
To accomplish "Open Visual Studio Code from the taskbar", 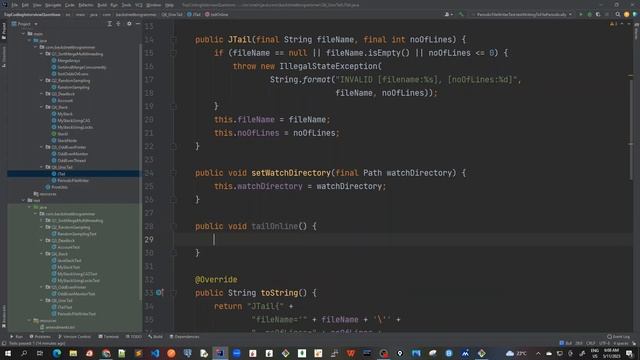I will point(155,353).
